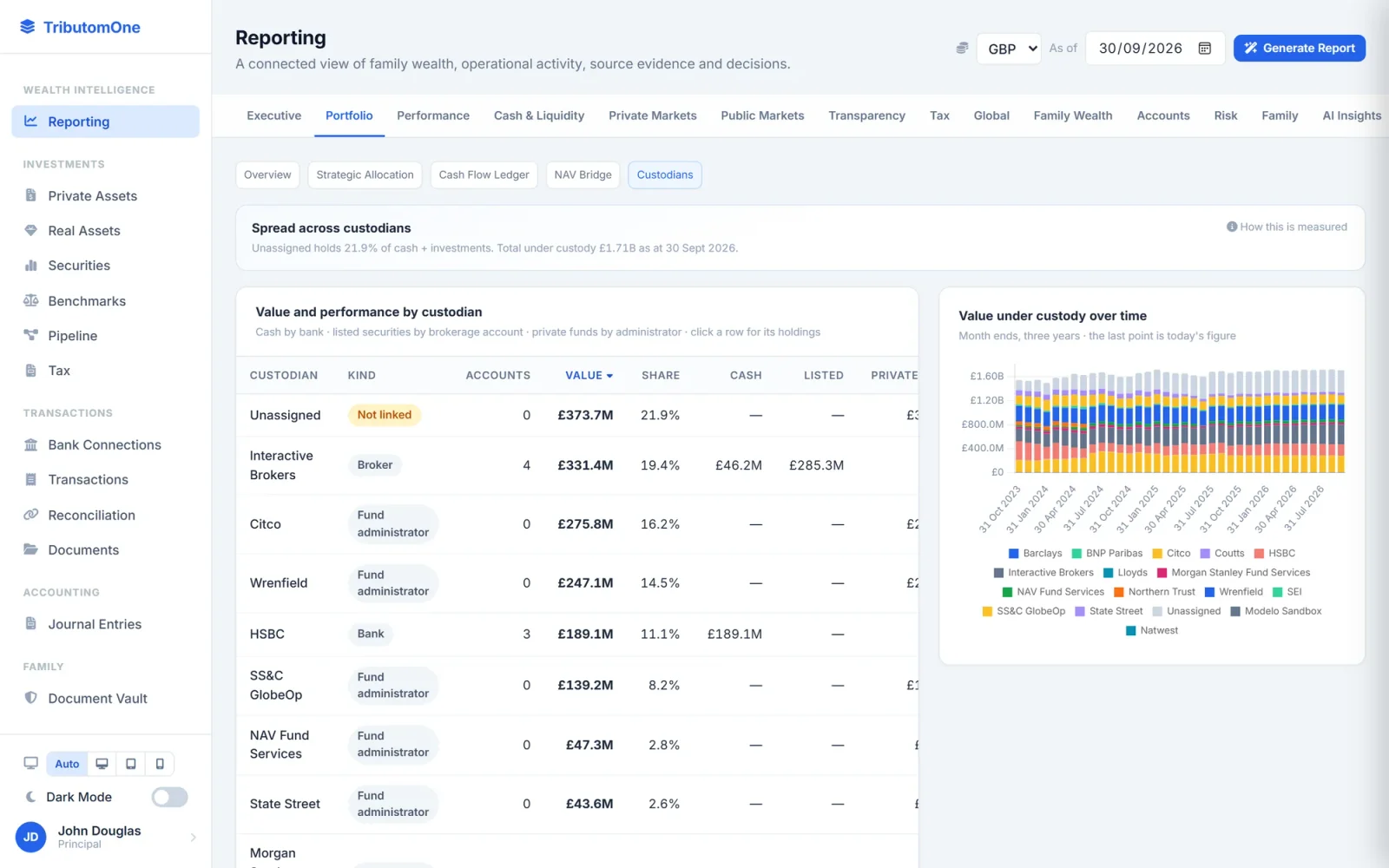Open the GBP currency dropdown
This screenshot has height=868, width=1389.
click(1009, 49)
